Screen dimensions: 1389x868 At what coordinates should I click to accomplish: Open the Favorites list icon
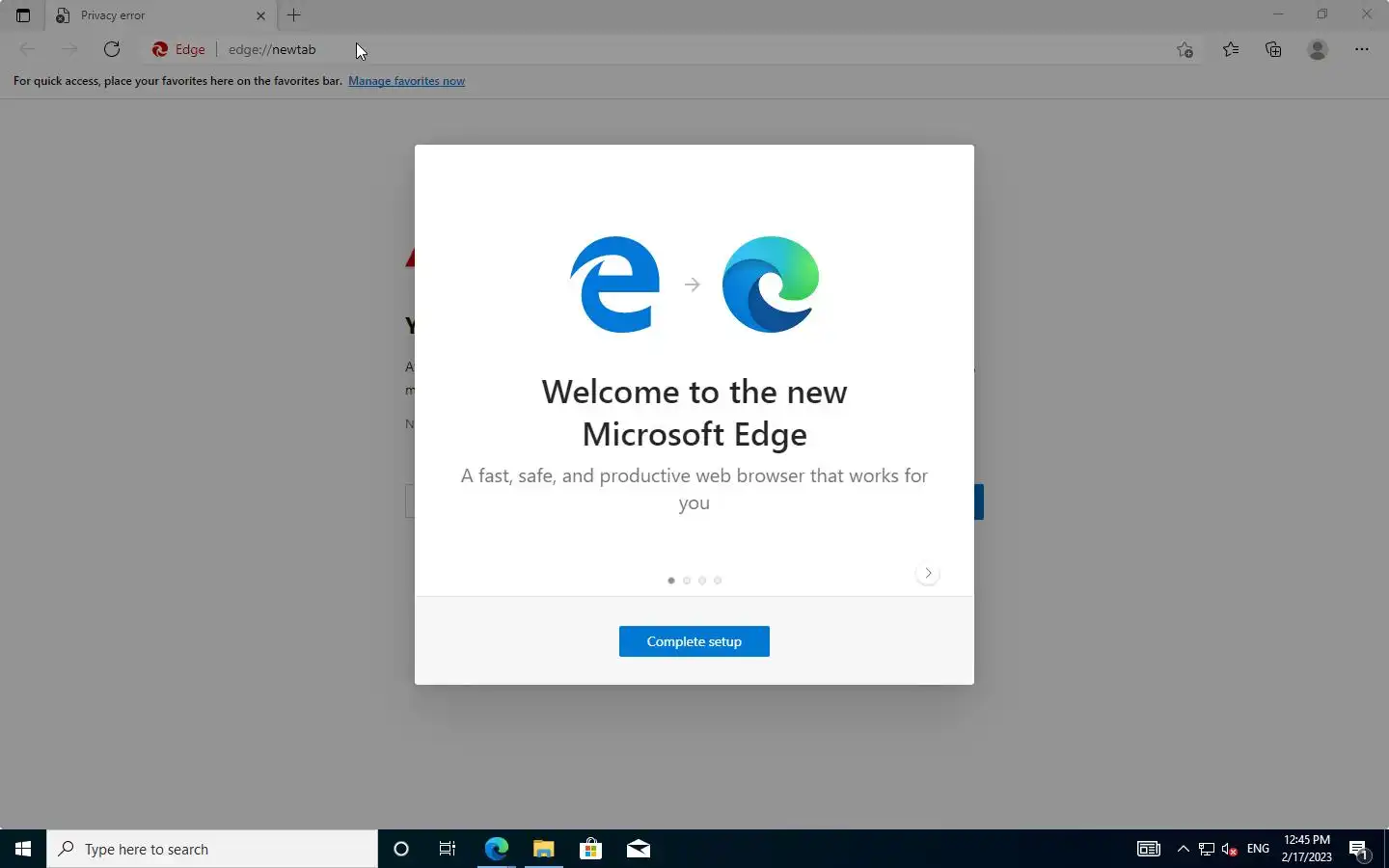1231,49
